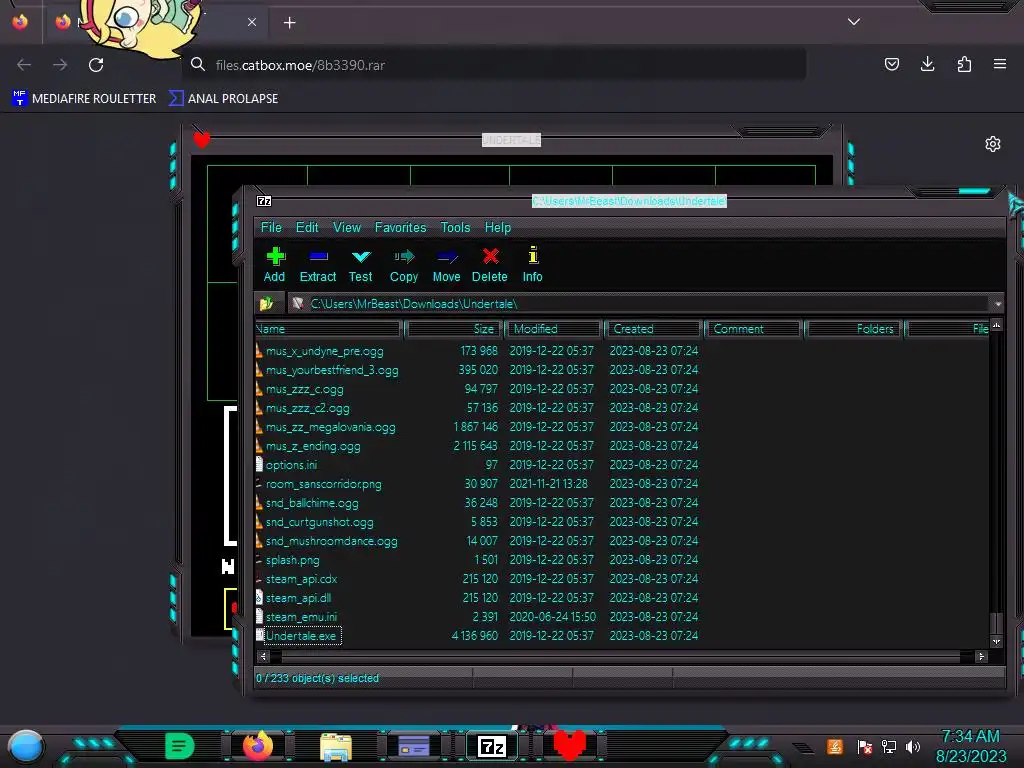
Task: Sort by the Folders column header
Action: (854, 329)
